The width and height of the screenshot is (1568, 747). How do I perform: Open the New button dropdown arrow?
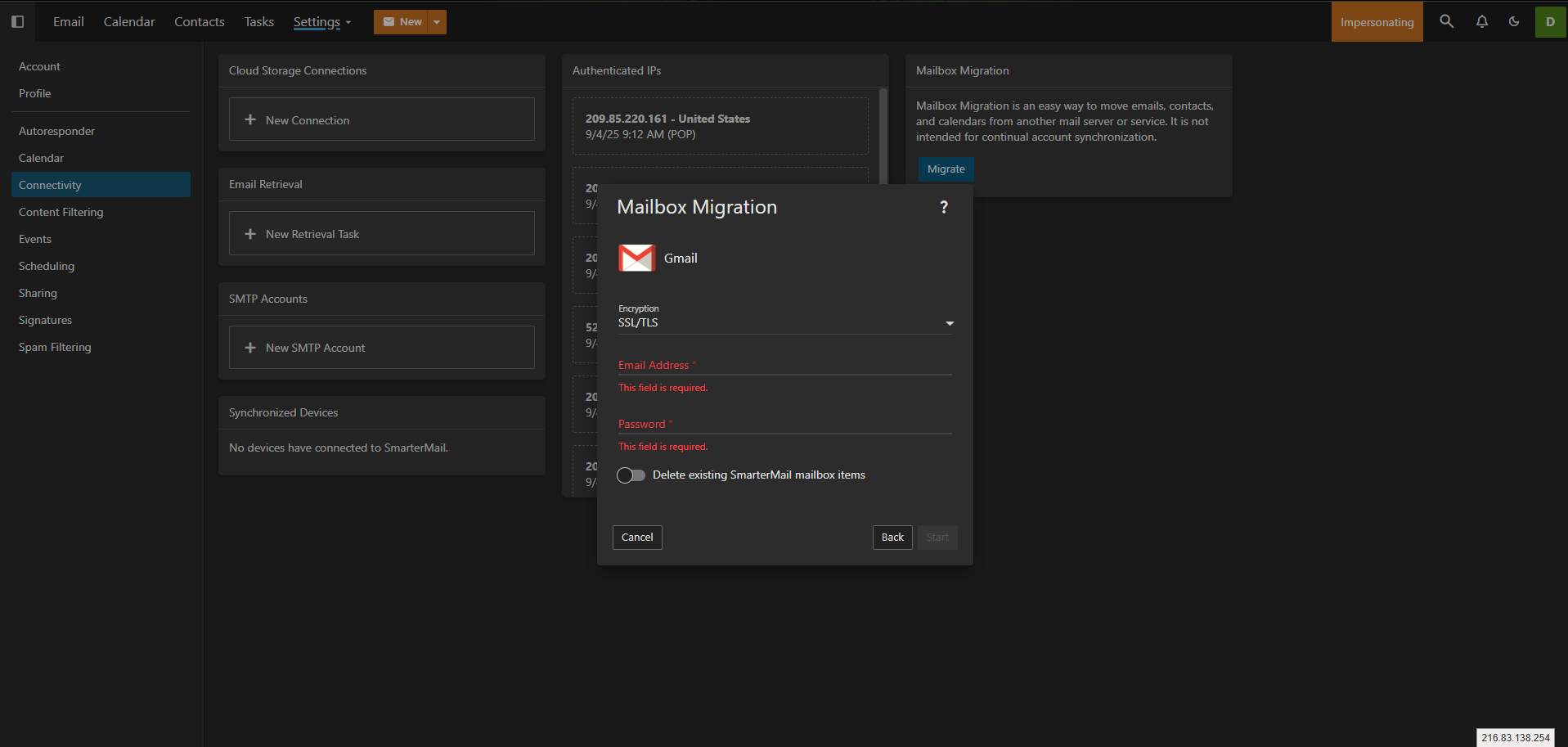(x=437, y=22)
